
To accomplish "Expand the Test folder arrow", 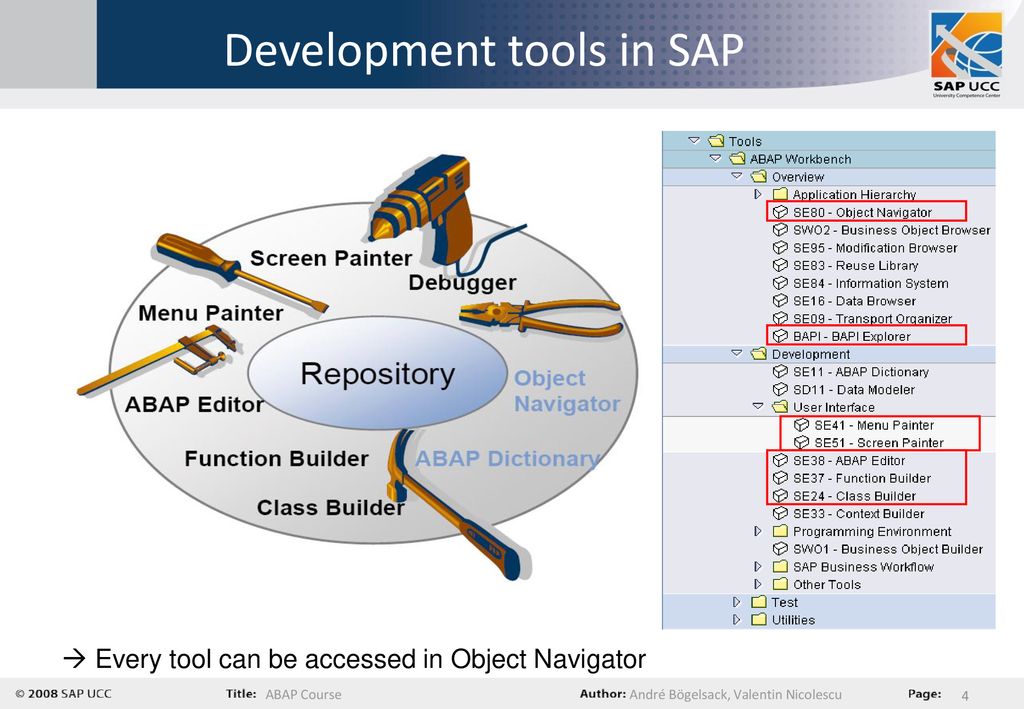I will (737, 602).
